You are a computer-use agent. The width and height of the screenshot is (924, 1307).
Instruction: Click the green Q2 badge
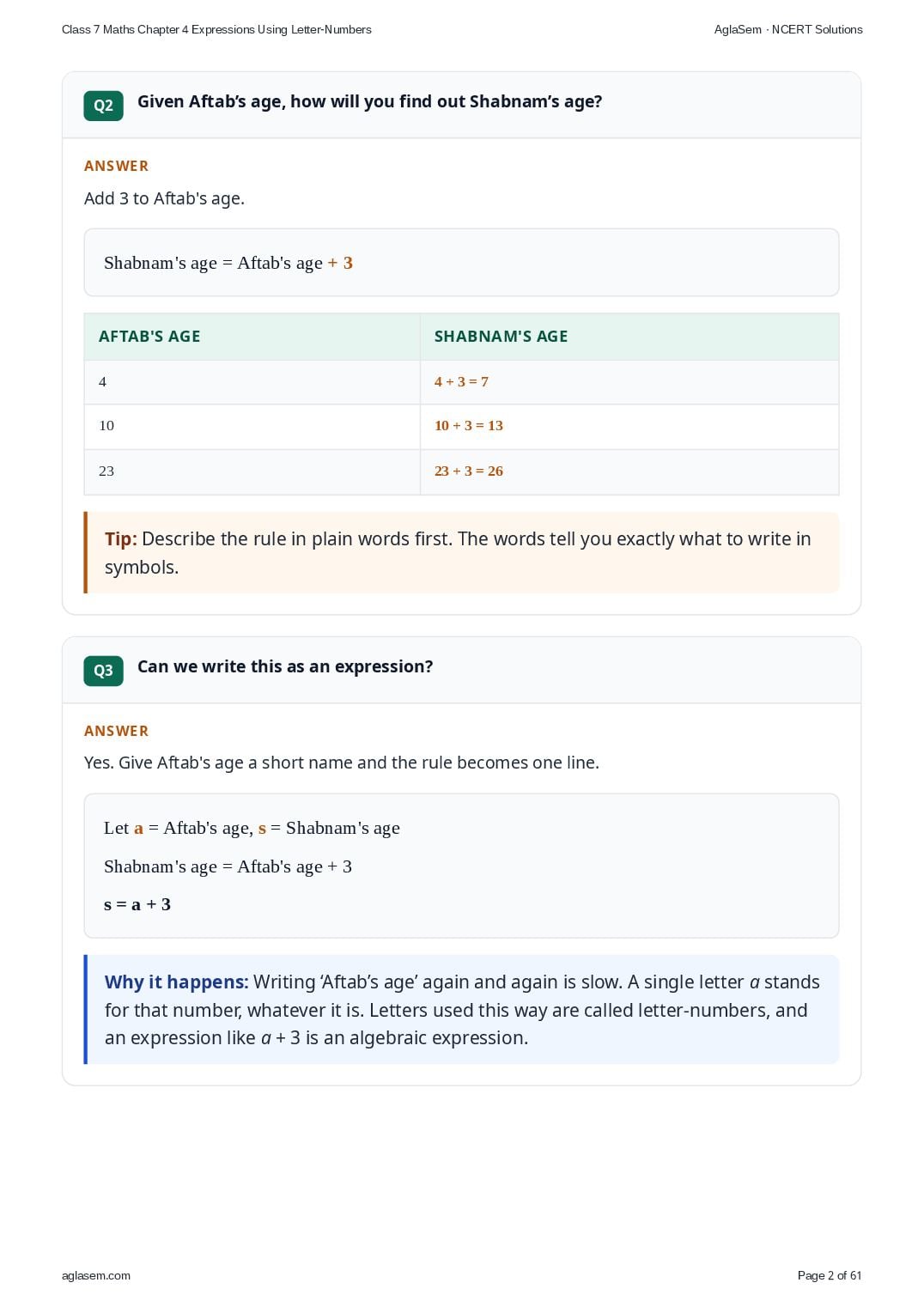[103, 106]
